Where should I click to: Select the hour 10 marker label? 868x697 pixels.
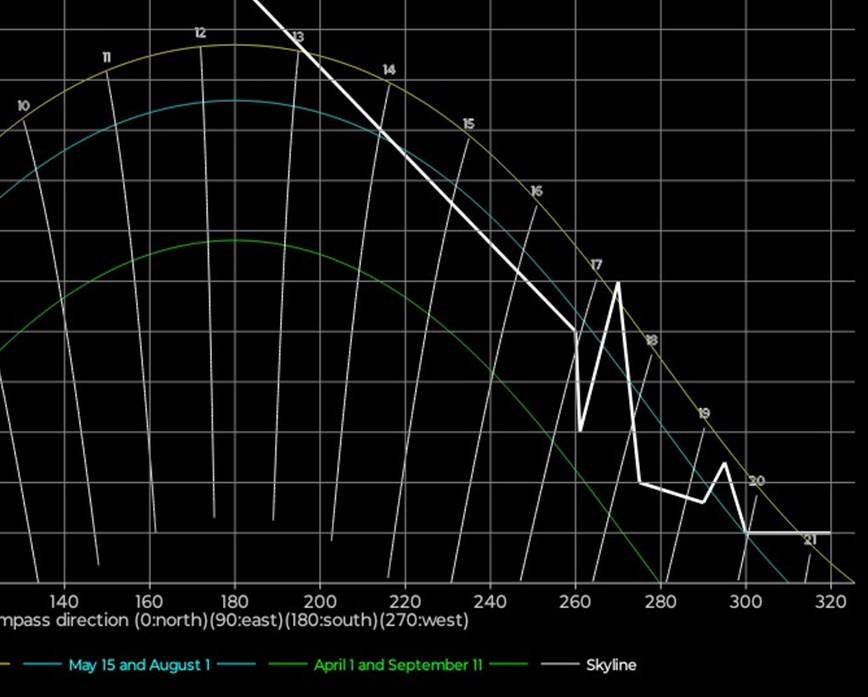pyautogui.click(x=23, y=106)
